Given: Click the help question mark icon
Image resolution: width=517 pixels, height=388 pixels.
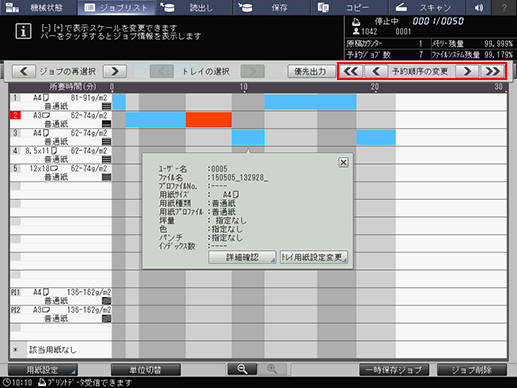Looking at the screenshot, I should tap(504, 7).
